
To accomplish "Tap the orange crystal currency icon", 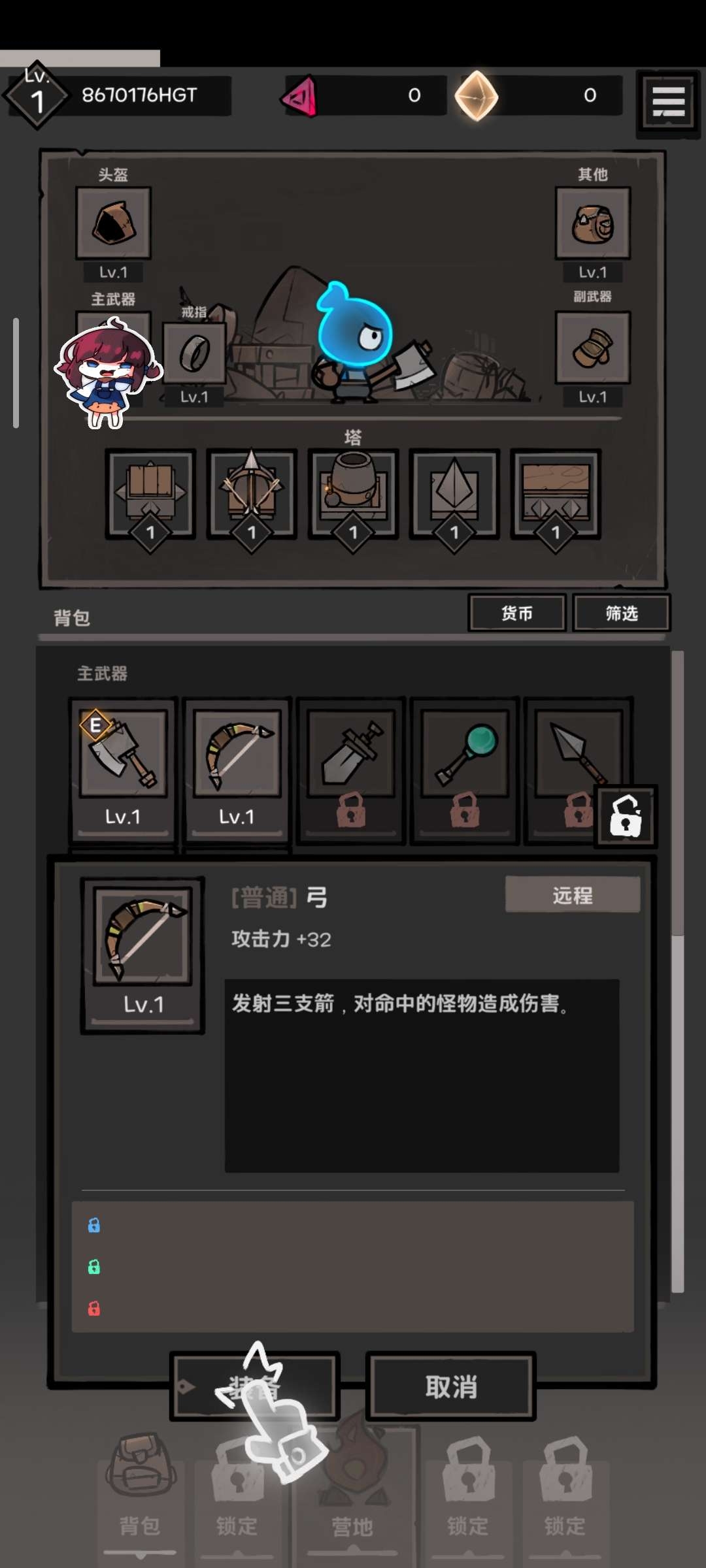I will [477, 95].
